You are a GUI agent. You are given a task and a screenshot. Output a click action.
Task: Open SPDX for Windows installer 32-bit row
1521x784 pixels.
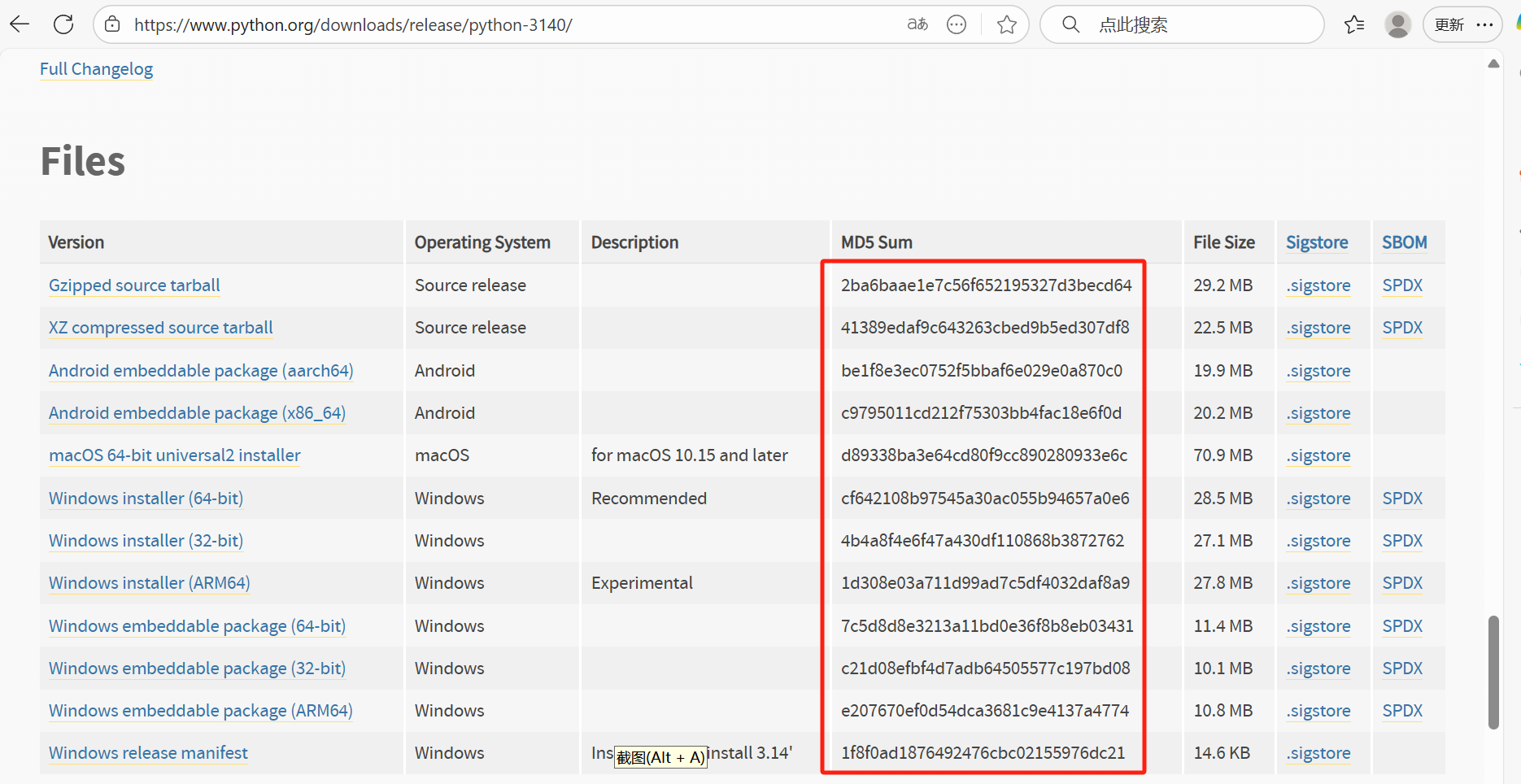point(1402,541)
